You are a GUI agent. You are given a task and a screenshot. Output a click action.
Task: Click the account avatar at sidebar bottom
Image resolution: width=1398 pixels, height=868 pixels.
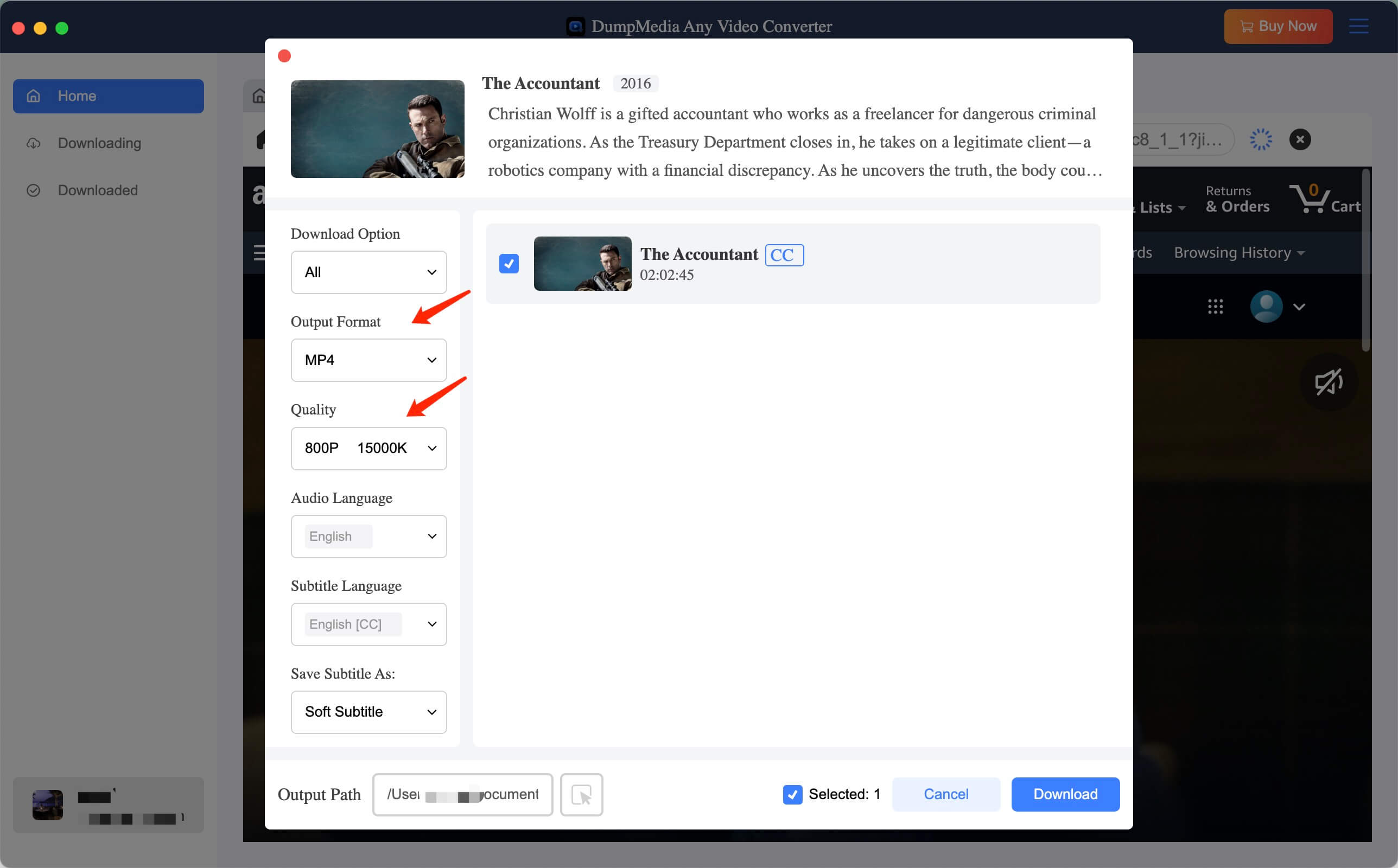48,805
